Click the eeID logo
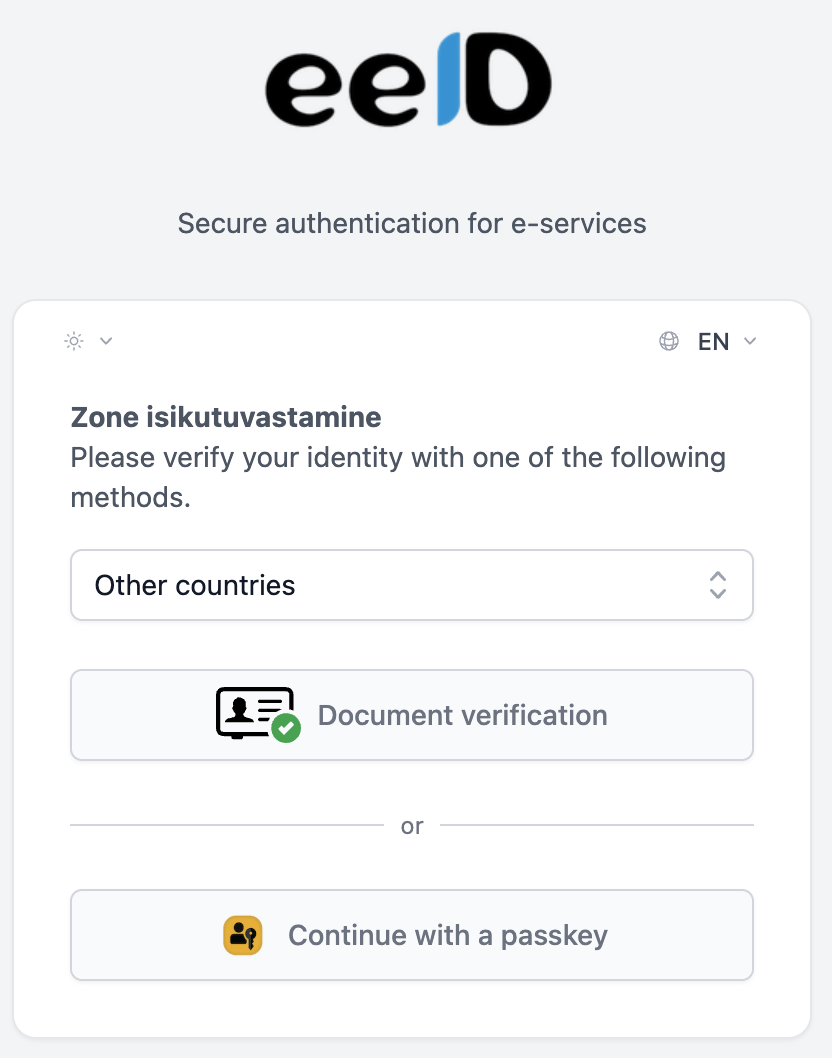 [408, 80]
